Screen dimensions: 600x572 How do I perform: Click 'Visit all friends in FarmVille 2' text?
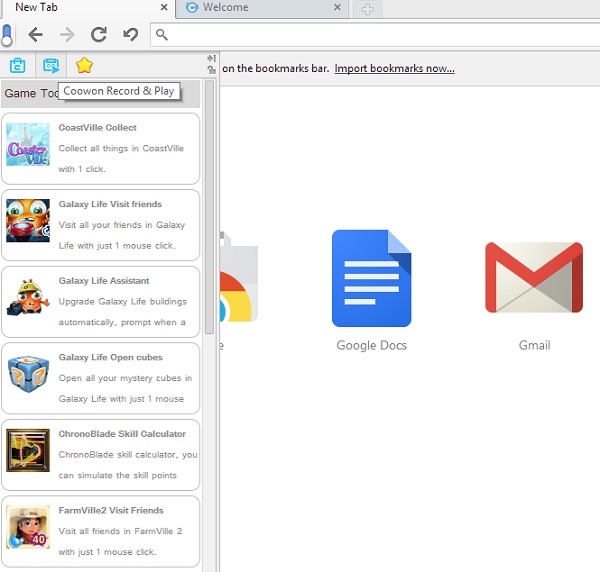point(120,531)
